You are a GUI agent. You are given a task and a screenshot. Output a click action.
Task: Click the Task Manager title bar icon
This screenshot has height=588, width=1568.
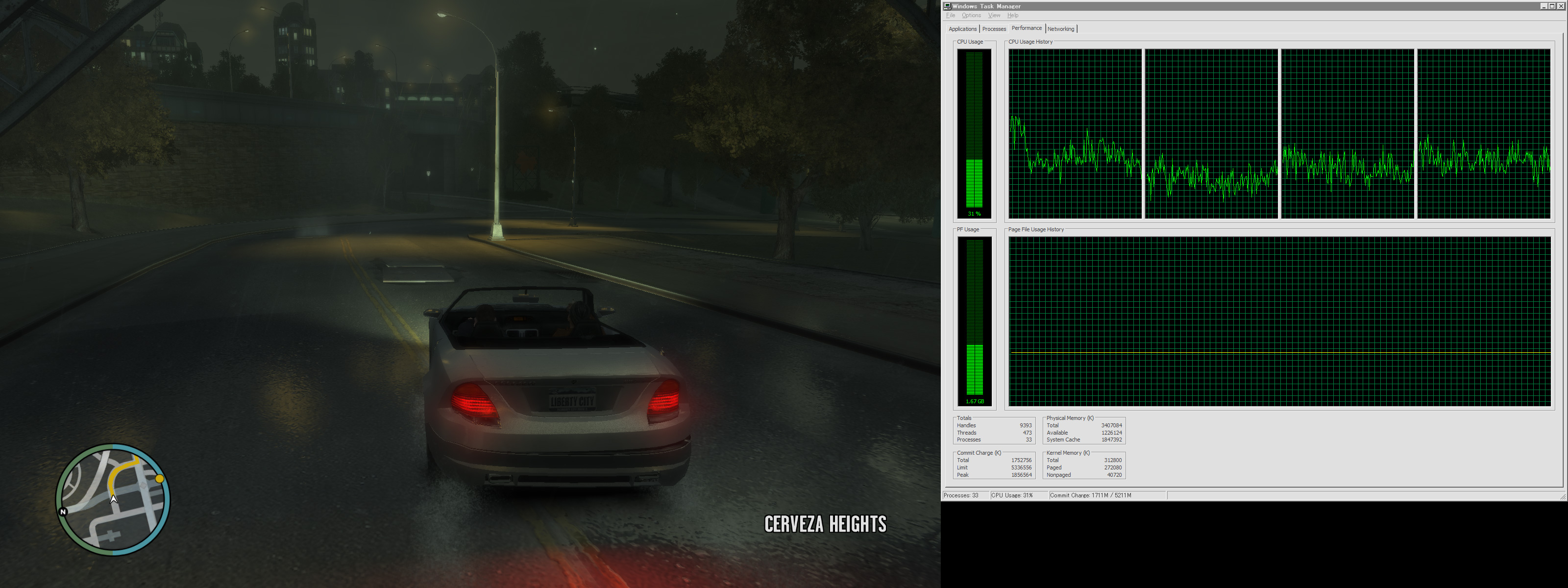(x=947, y=6)
